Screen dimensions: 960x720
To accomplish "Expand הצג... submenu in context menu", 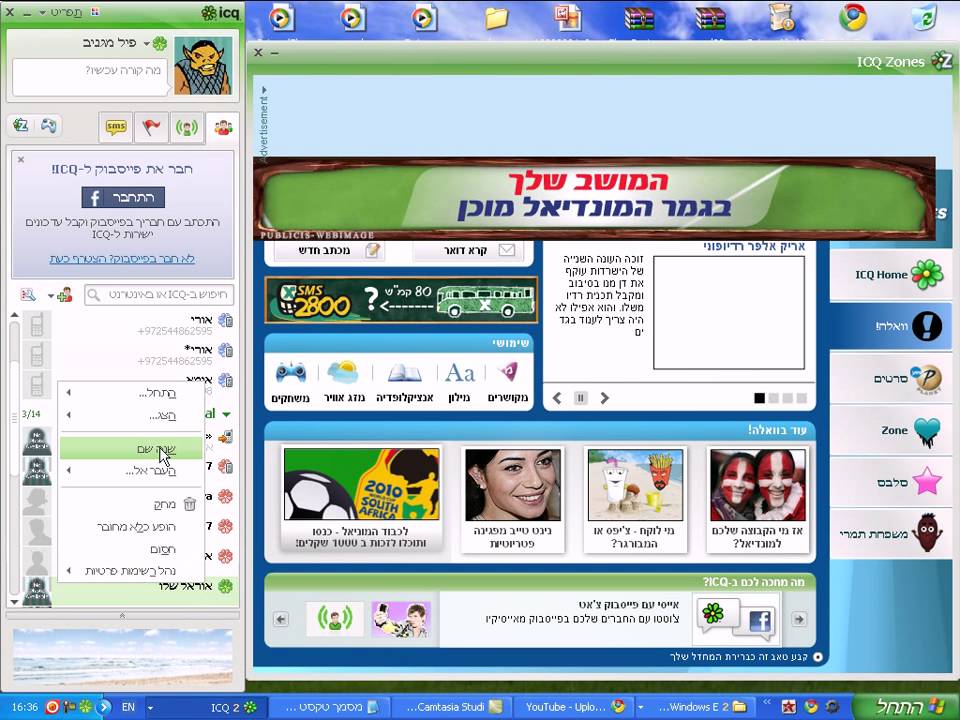I will click(131, 416).
